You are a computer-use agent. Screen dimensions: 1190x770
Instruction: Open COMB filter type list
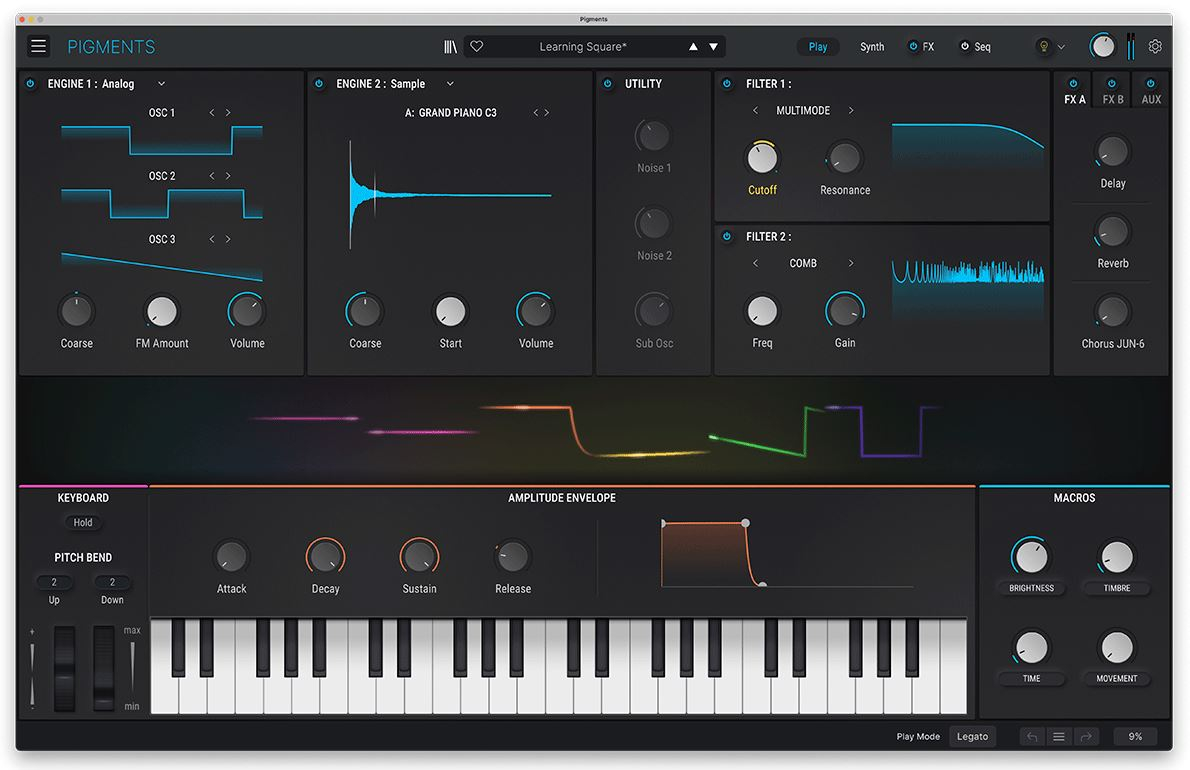point(803,262)
